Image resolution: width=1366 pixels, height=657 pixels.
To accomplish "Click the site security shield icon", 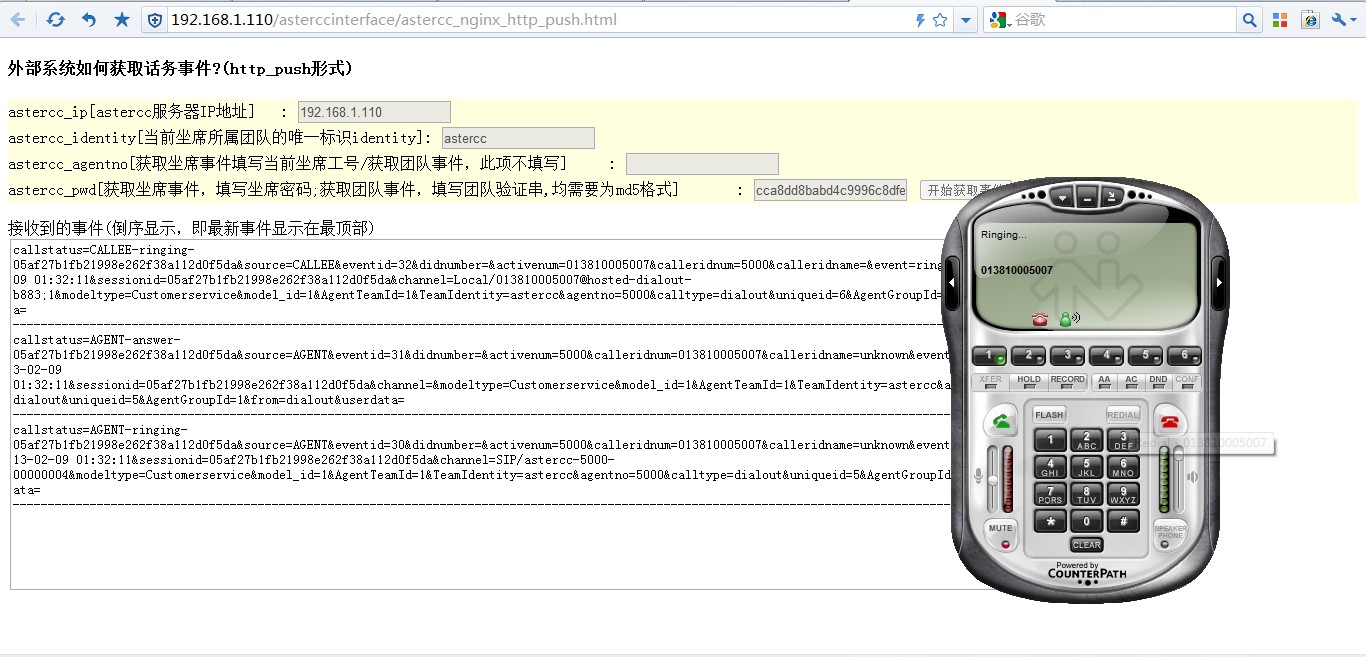I will tap(154, 19).
